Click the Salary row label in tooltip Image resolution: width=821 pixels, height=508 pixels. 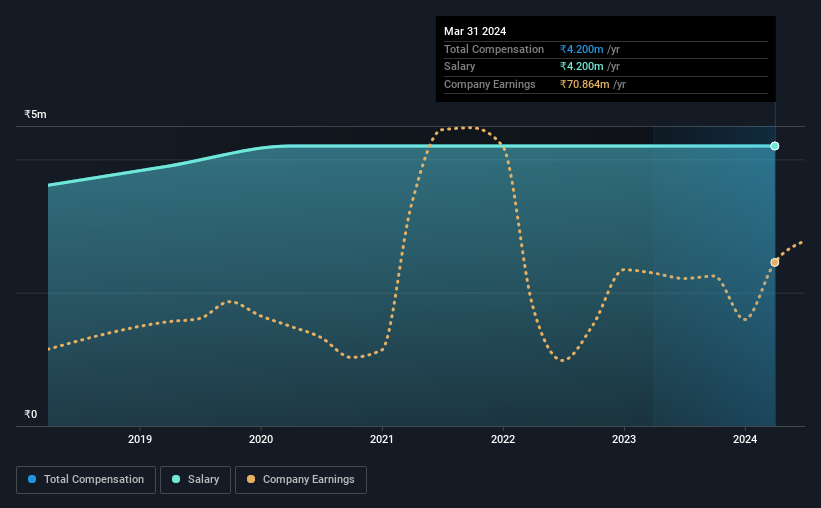click(460, 67)
